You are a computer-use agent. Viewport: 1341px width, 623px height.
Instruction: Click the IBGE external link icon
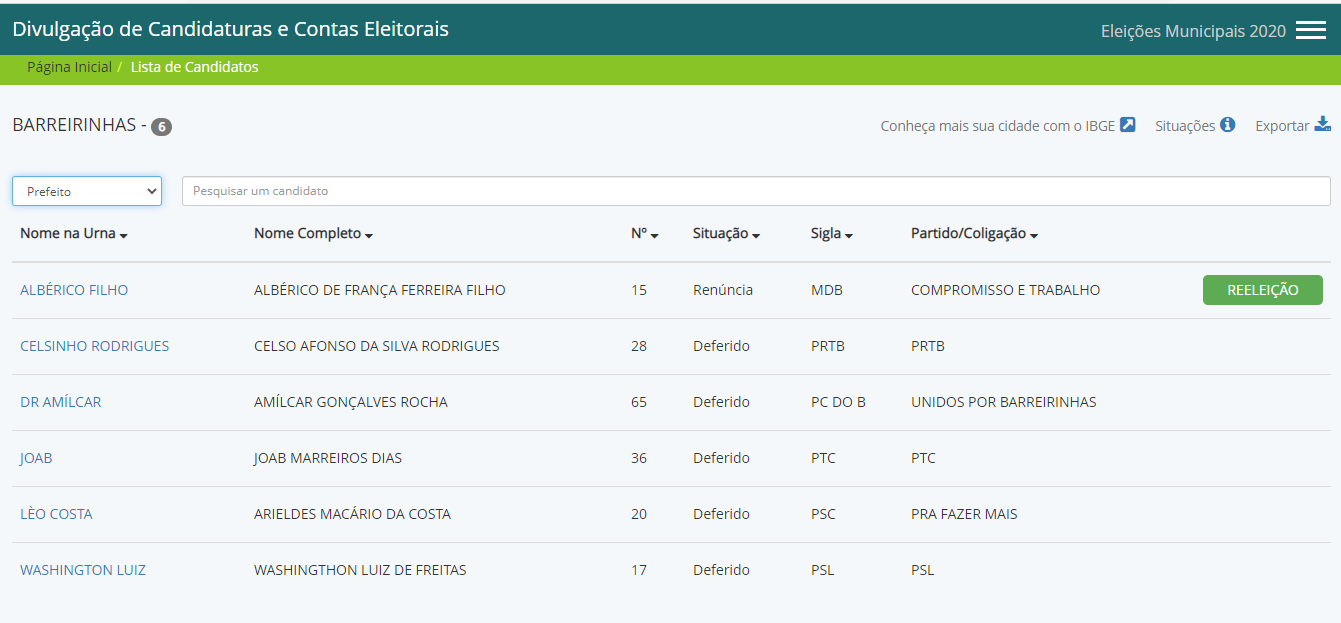coord(1127,125)
